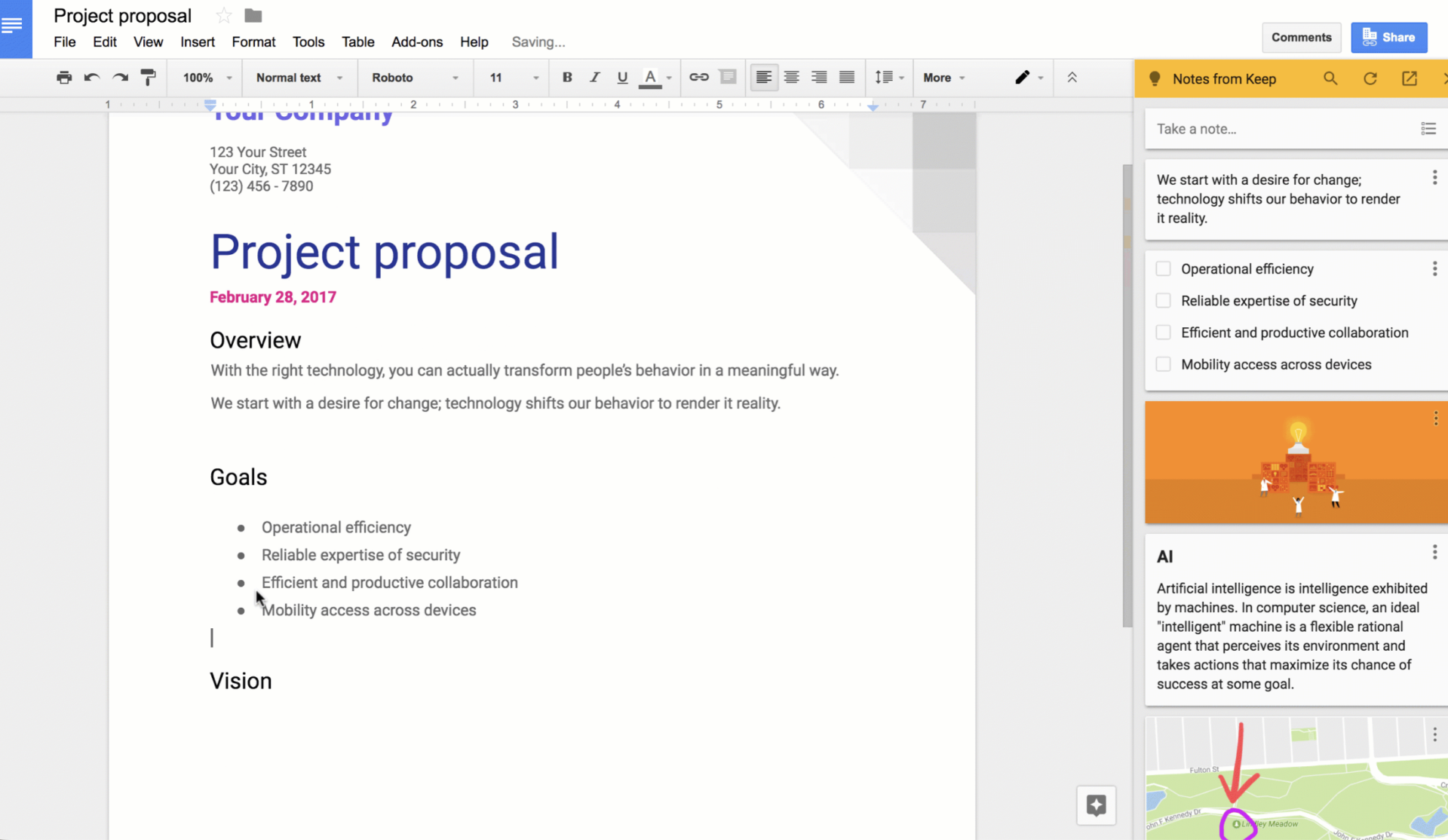
Task: Open the Tools menu
Action: click(x=308, y=42)
